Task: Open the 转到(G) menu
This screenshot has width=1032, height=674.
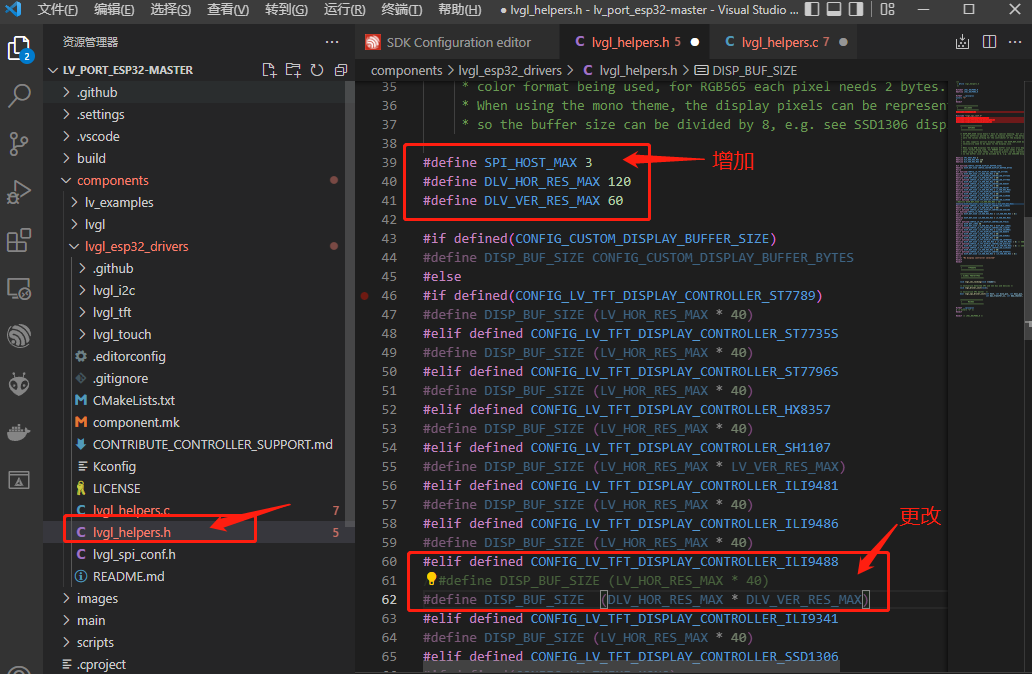Action: click(x=286, y=10)
